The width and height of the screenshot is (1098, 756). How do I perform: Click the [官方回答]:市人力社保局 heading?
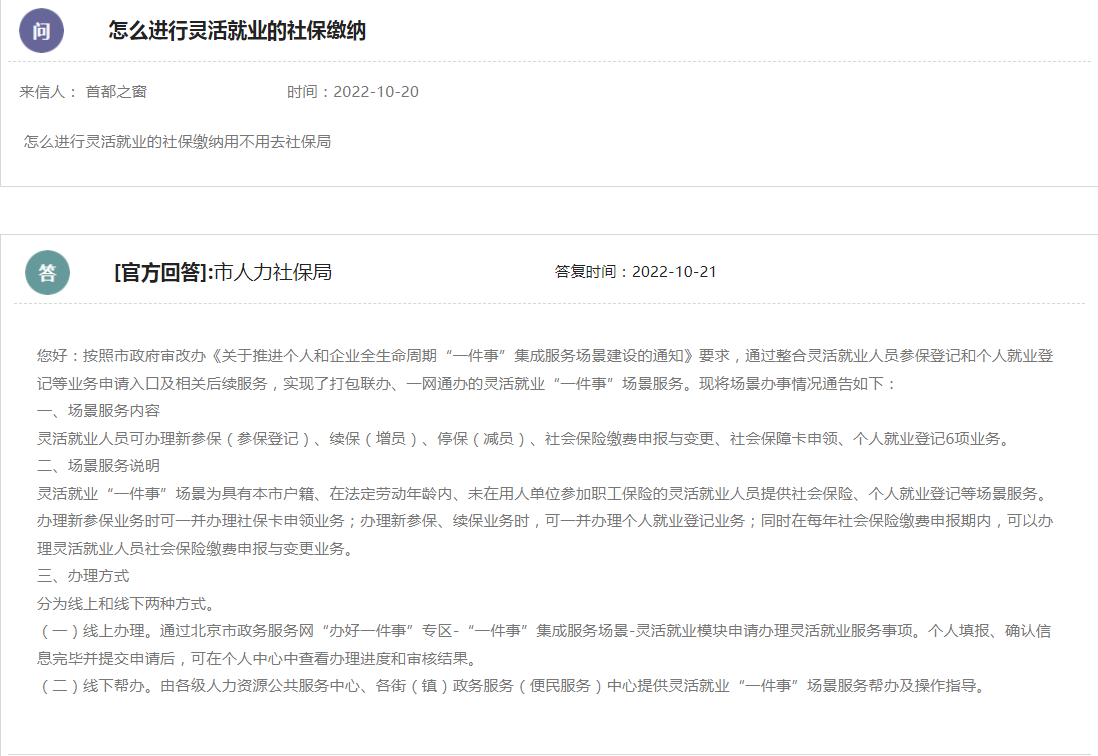(x=223, y=272)
